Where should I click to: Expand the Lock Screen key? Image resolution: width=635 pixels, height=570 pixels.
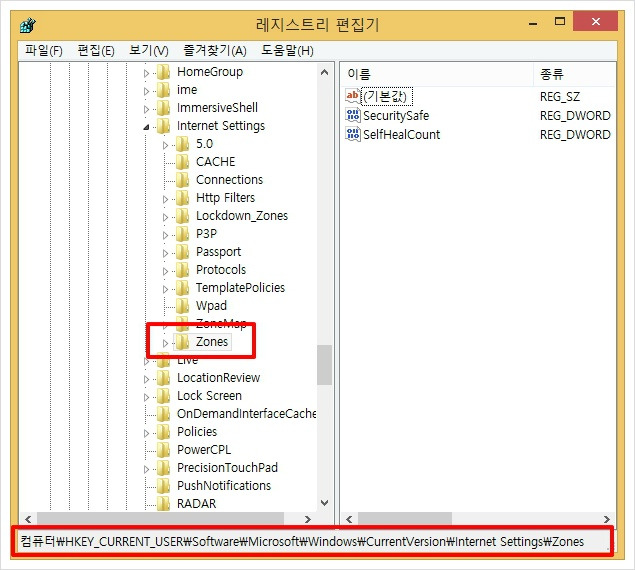tap(146, 397)
